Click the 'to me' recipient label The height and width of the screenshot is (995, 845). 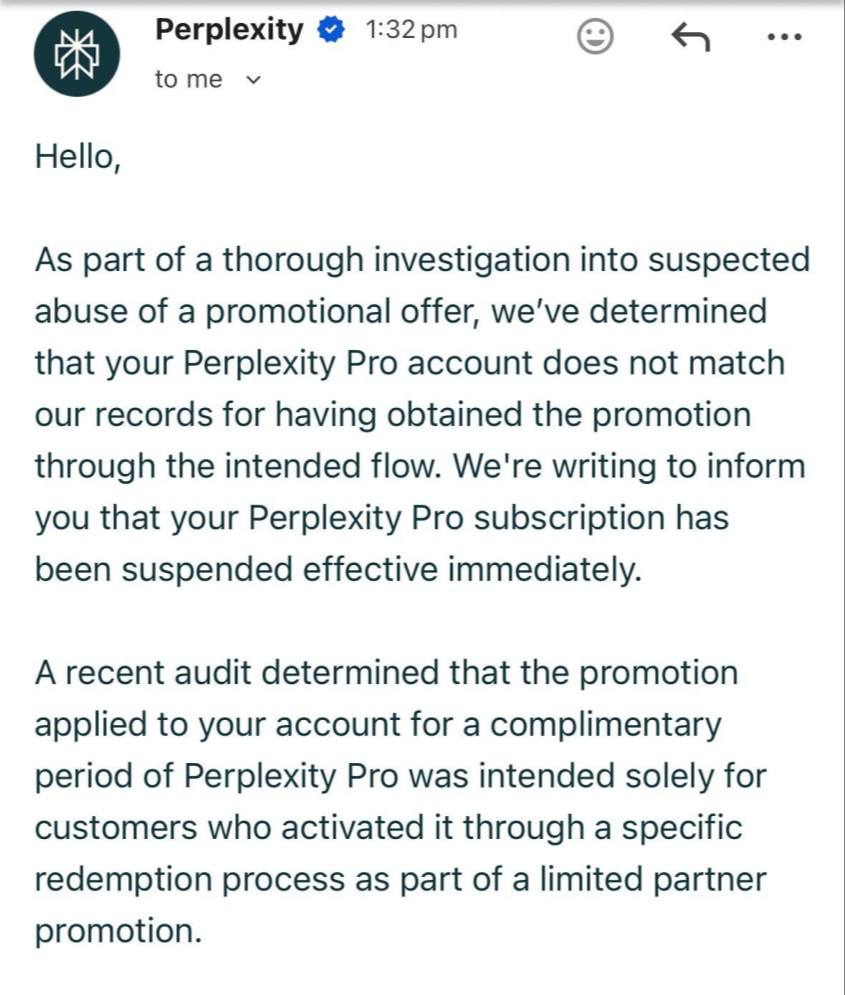189,80
